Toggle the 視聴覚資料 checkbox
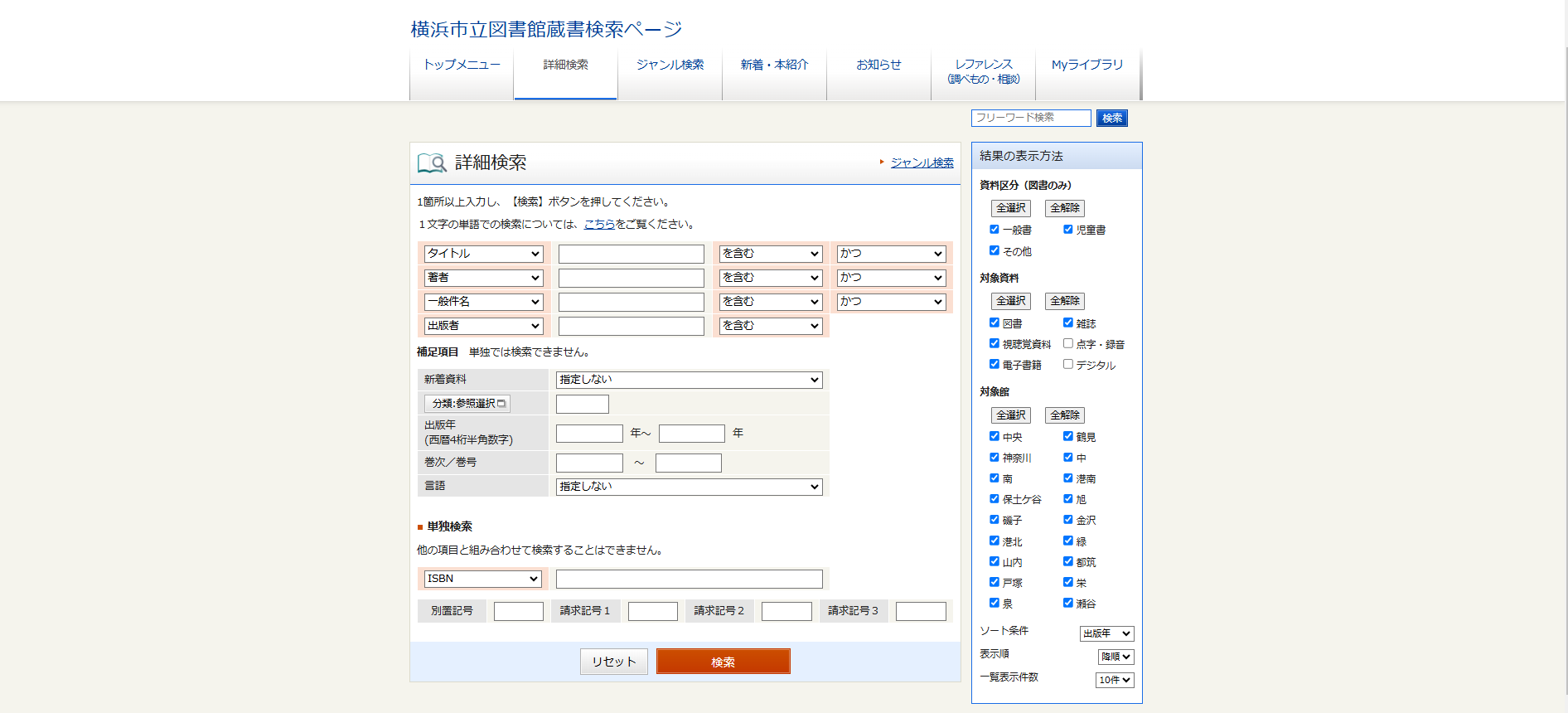This screenshot has width=1568, height=713. point(995,343)
